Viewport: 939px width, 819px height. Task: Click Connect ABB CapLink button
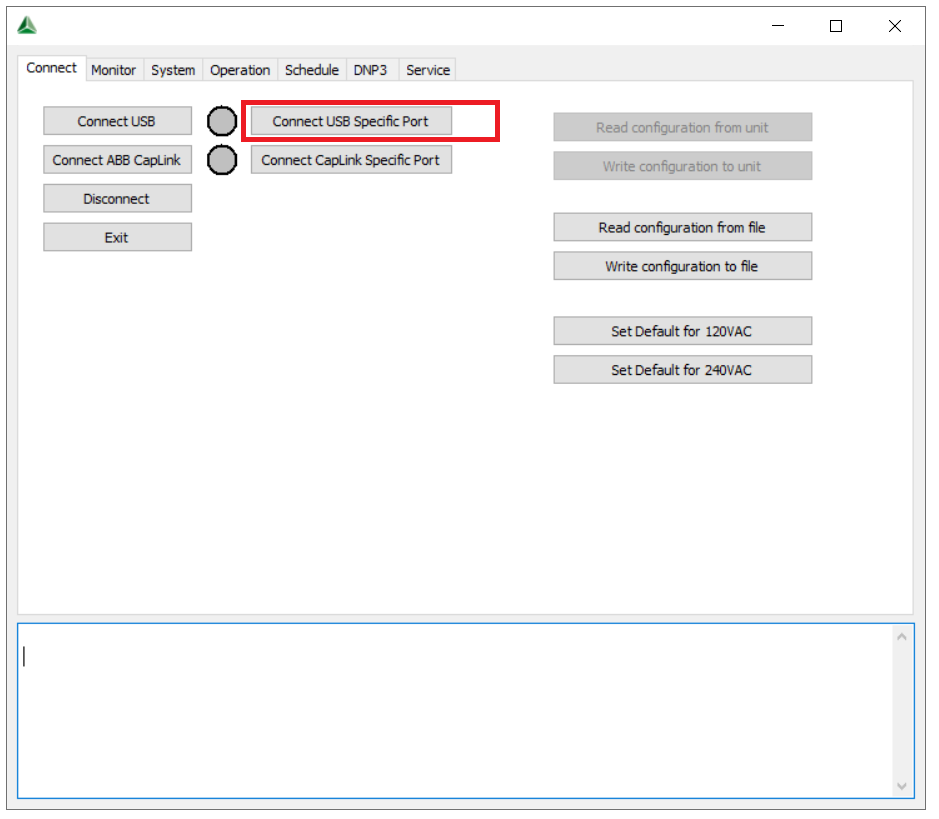coord(117,160)
